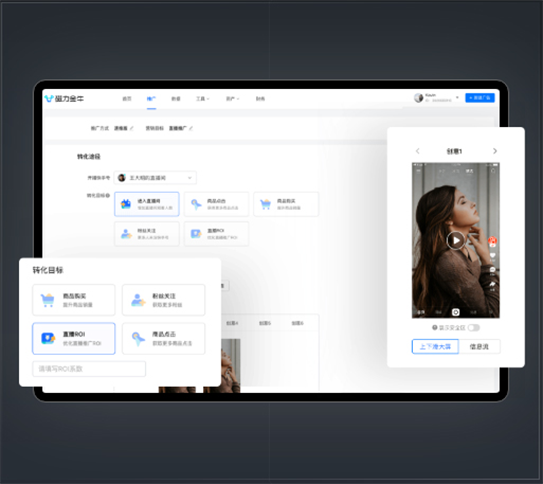This screenshot has height=484, width=543.
Task: Click the 请填写ROI系数 input field
Action: 89,369
